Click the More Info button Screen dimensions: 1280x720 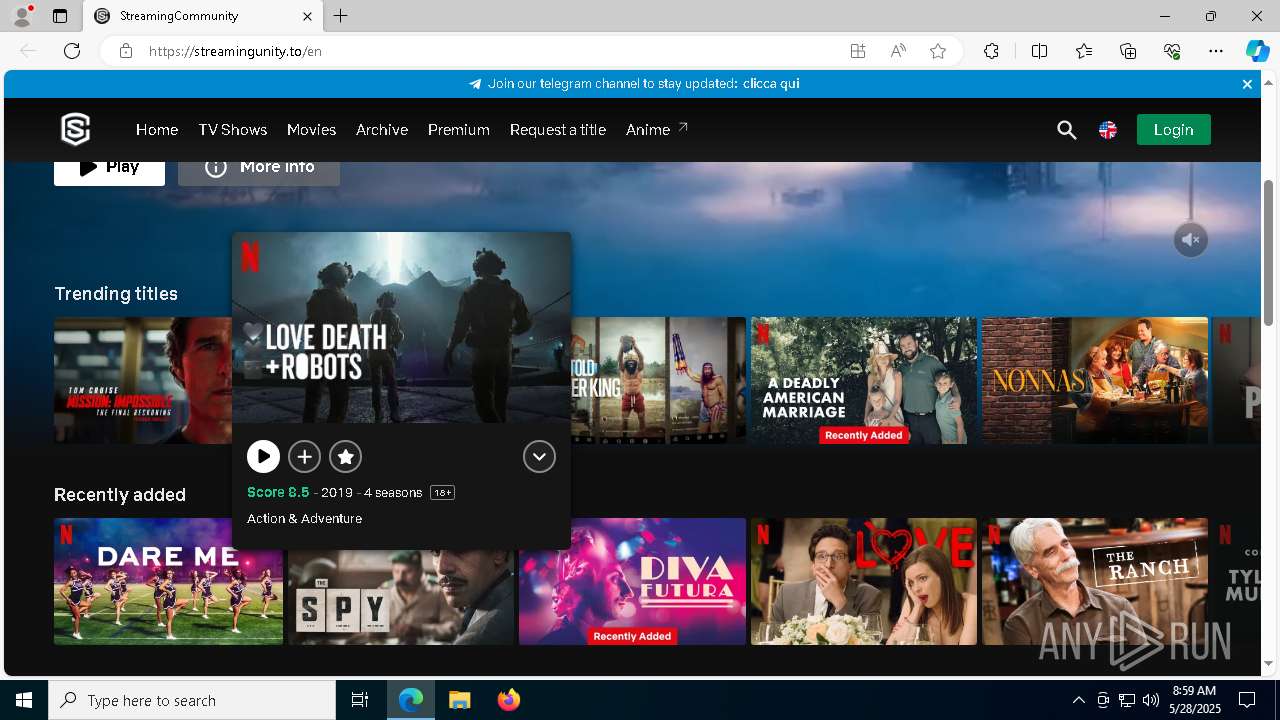click(259, 172)
